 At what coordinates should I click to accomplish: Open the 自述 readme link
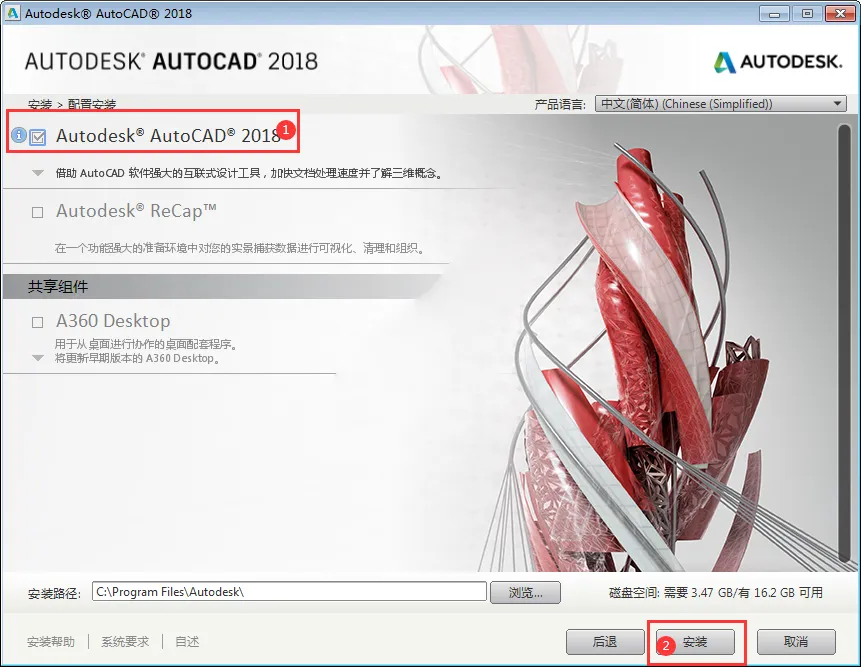(187, 642)
